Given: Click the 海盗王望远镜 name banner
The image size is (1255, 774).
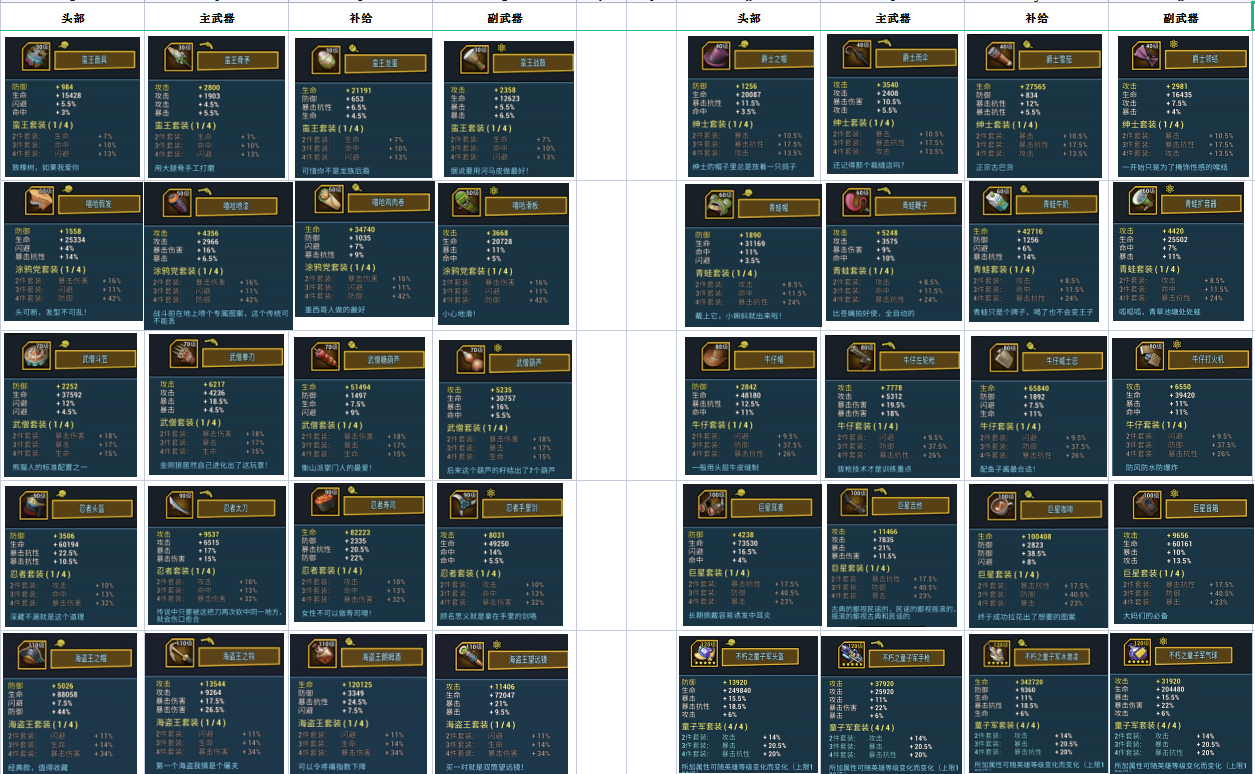Looking at the screenshot, I should (x=526, y=659).
